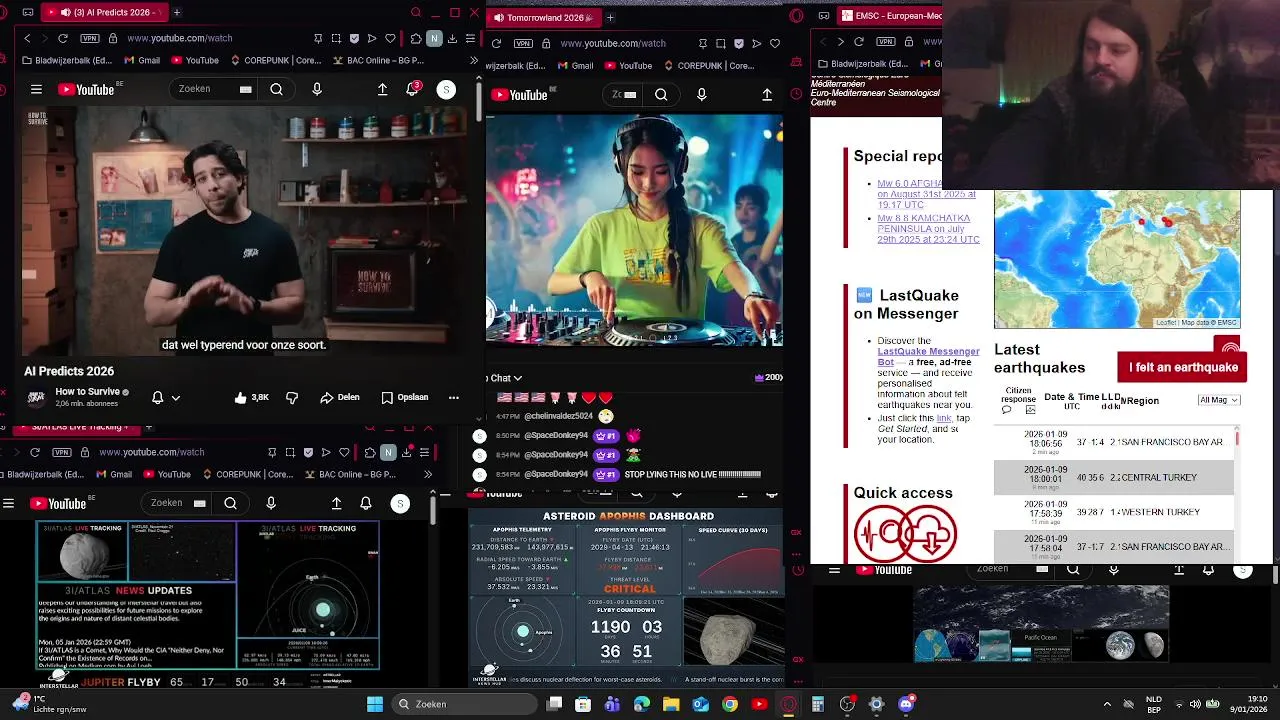Open Discord from Windows taskbar
This screenshot has height=720, width=1280.
(906, 704)
